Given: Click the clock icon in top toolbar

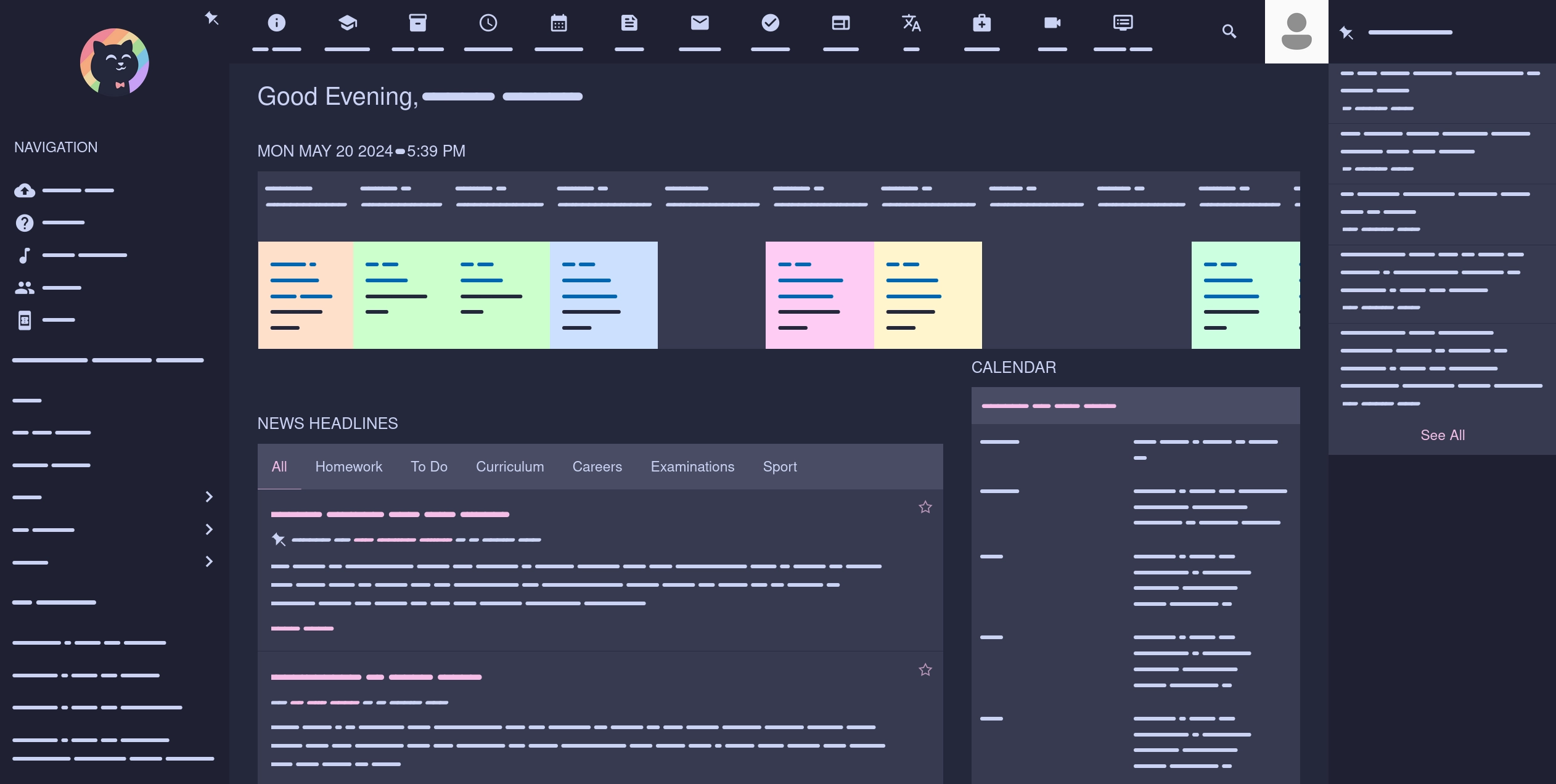Looking at the screenshot, I should coord(488,23).
